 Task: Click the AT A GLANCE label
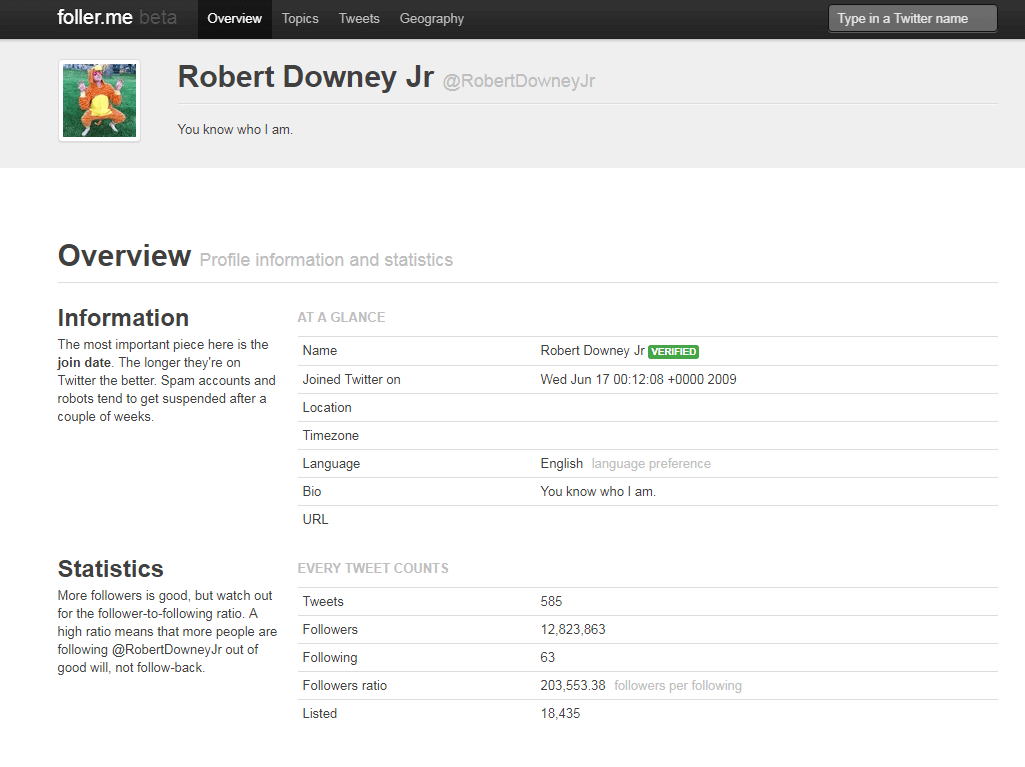(x=341, y=317)
